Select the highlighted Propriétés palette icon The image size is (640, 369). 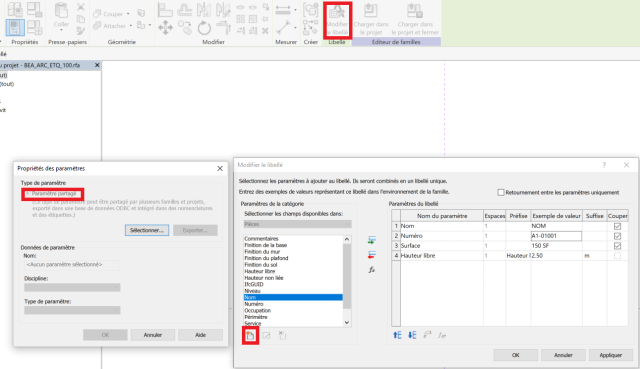pyautogui.click(x=15, y=27)
